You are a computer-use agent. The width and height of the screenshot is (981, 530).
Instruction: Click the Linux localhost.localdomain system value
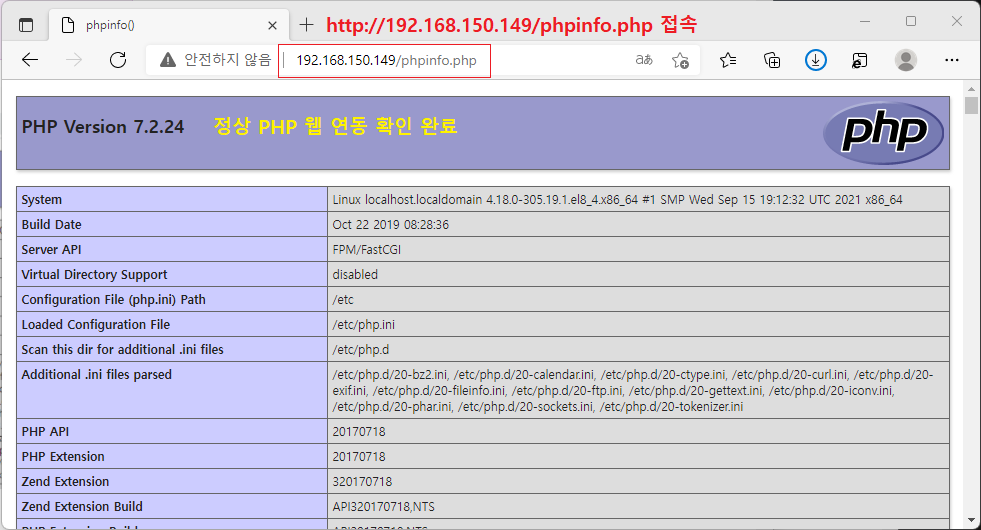point(618,200)
